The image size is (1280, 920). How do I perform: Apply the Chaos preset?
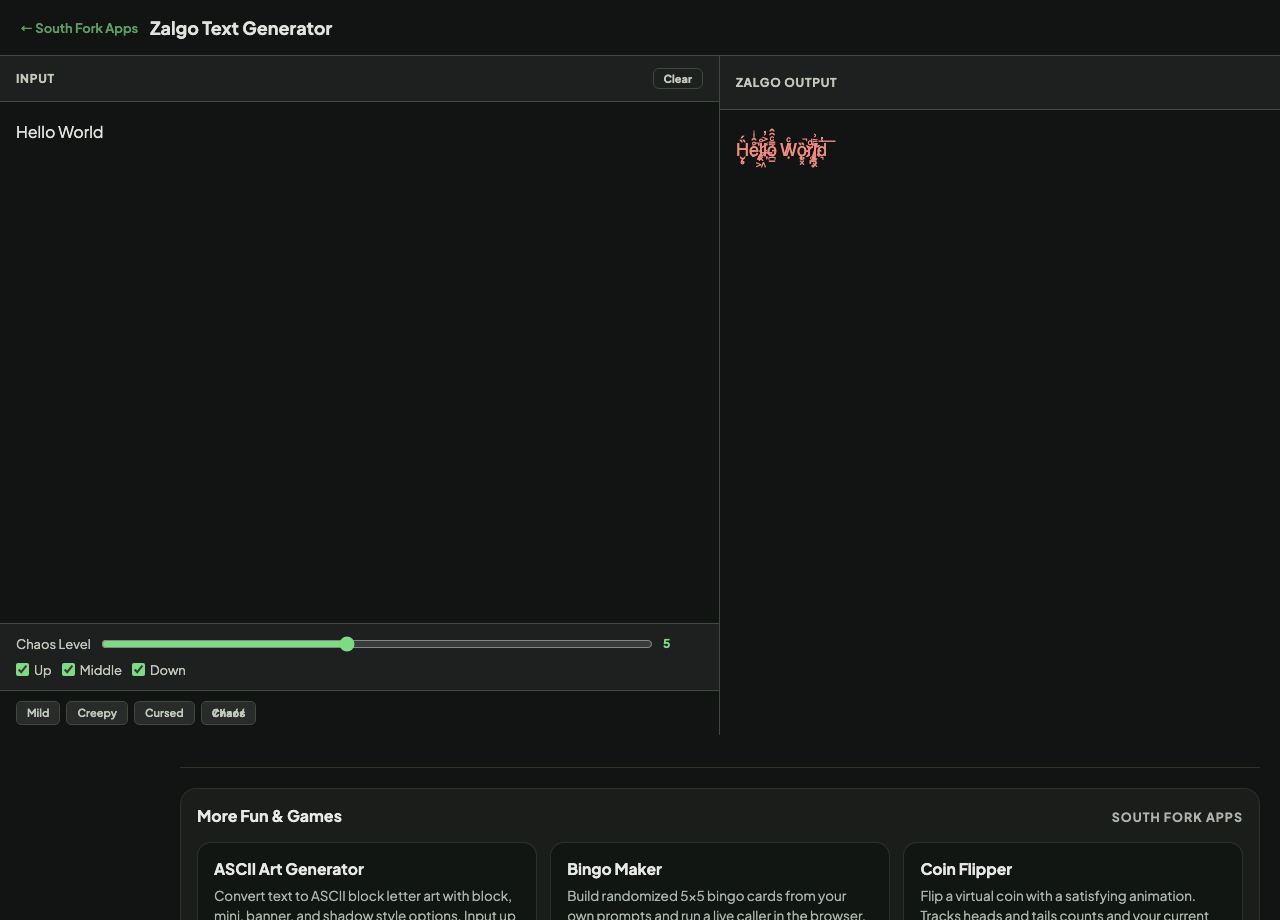point(228,713)
